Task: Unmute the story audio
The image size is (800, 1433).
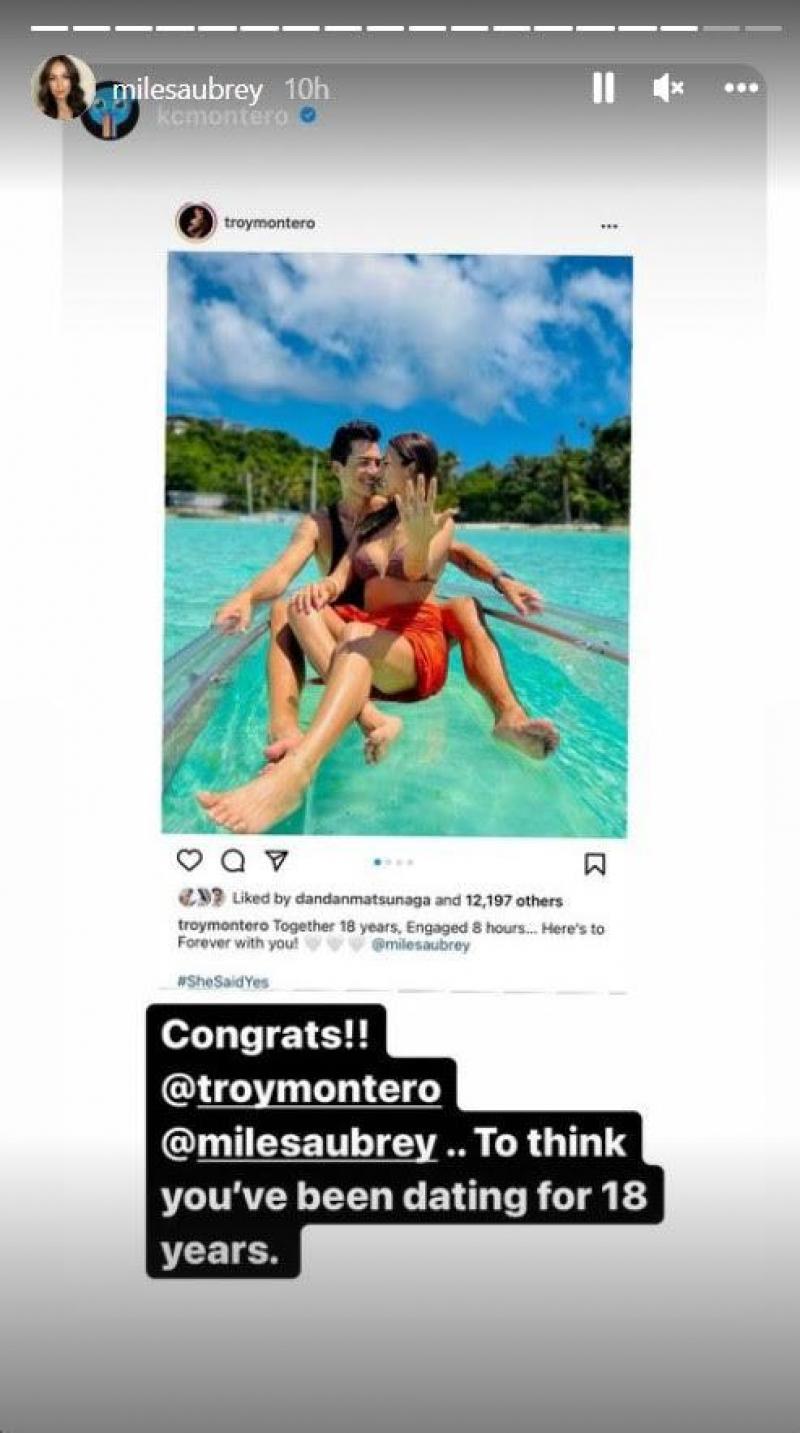Action: (x=668, y=89)
